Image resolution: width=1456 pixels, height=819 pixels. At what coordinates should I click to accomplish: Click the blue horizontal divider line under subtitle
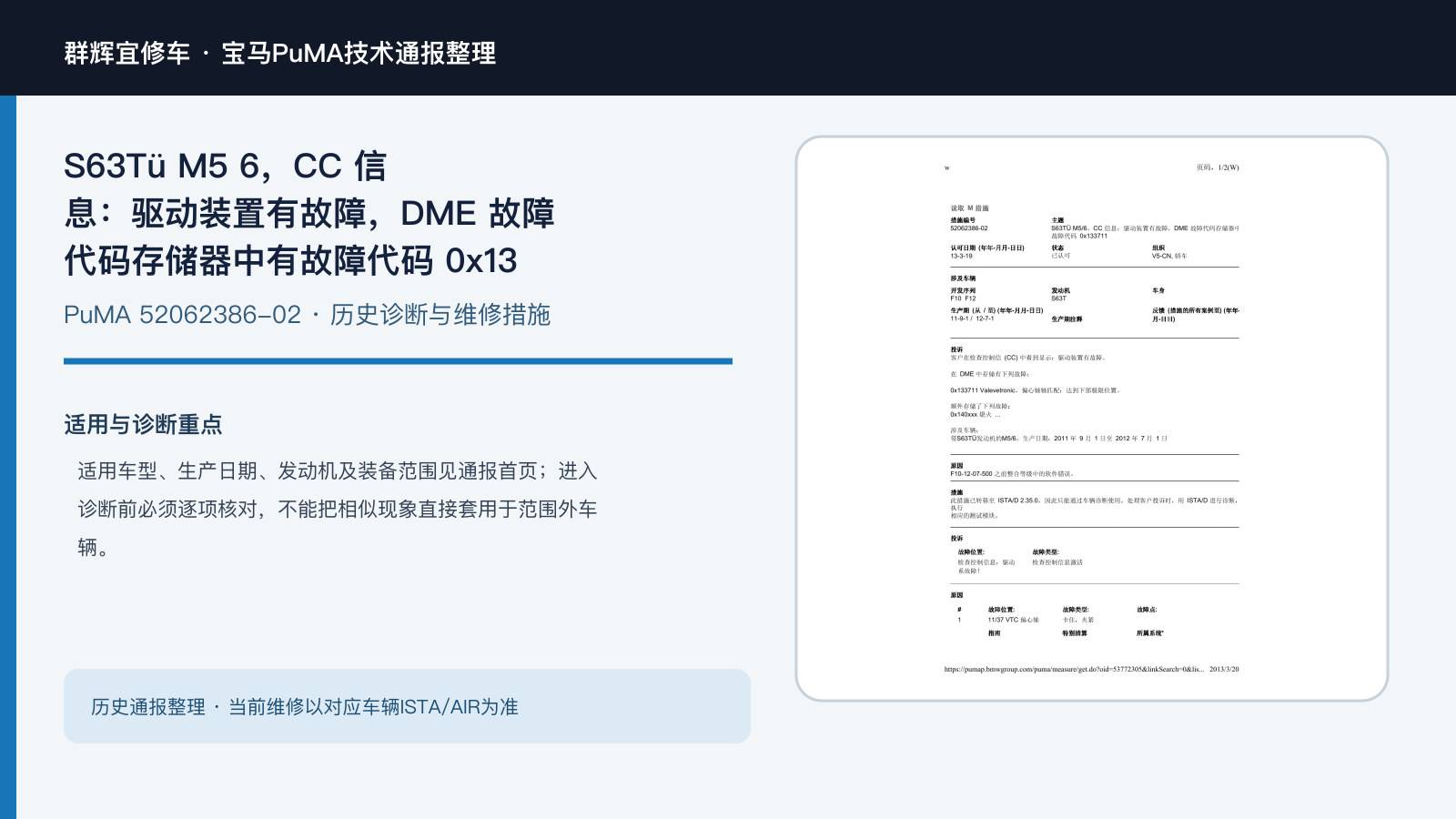398,361
